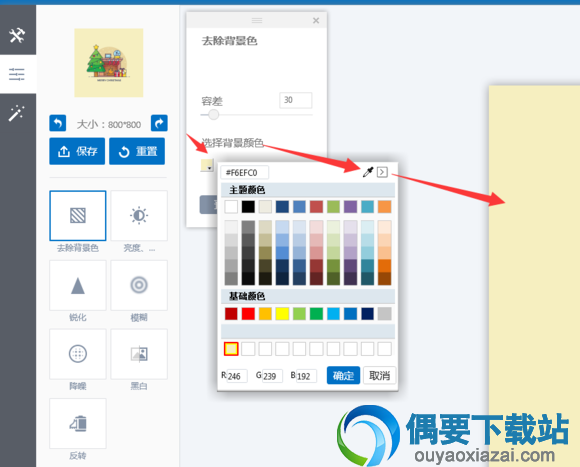This screenshot has height=467, width=580.
Task: Select the brightness 亮度 tool
Action: 139,216
